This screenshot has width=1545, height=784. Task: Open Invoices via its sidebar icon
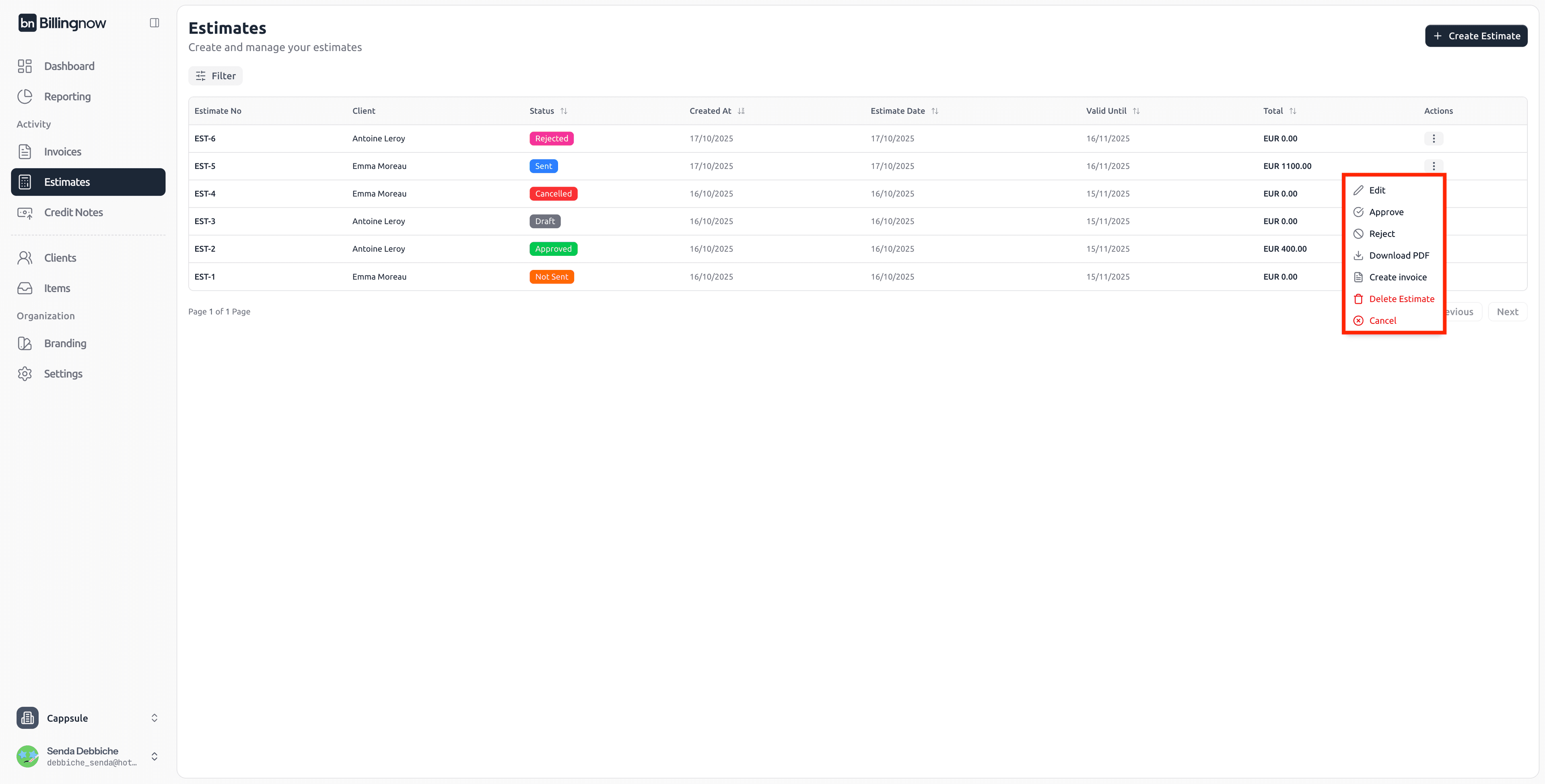pyautogui.click(x=25, y=151)
